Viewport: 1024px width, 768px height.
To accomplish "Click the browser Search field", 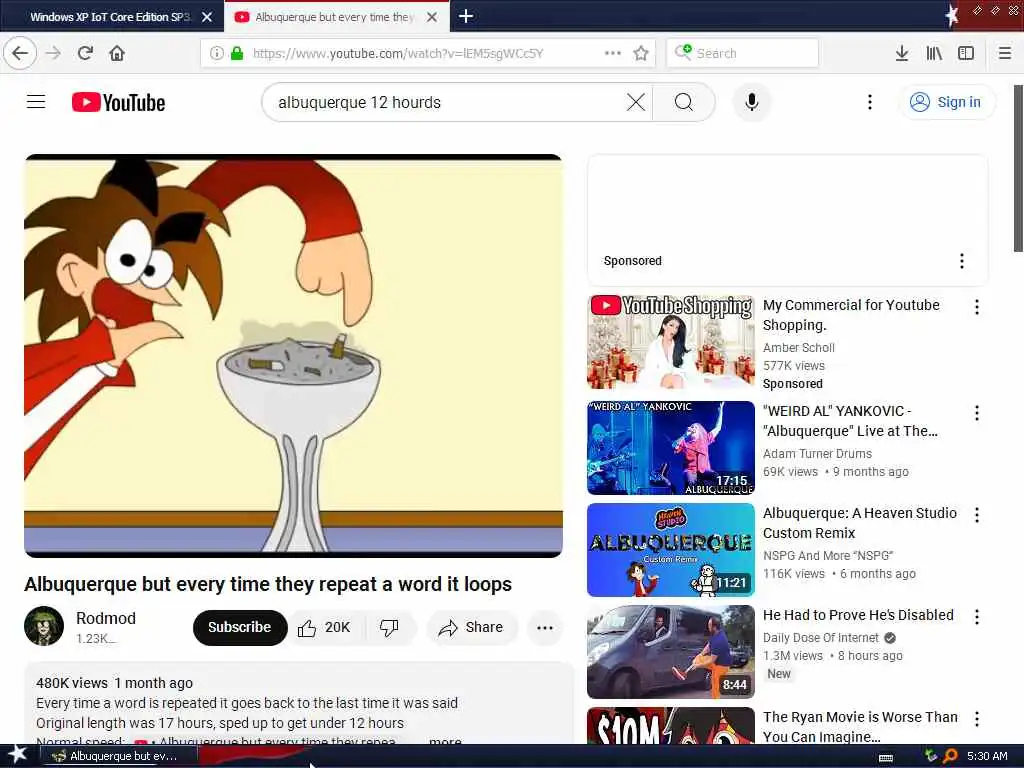I will pyautogui.click(x=743, y=53).
